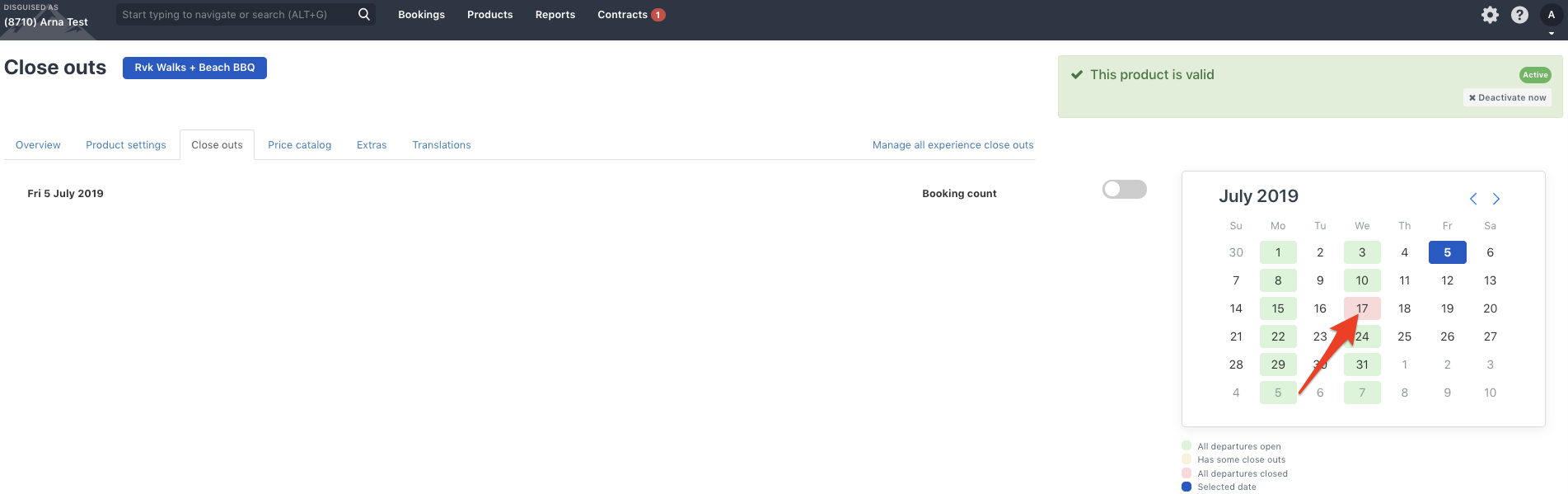Choose date 19 in the calendar
The width and height of the screenshot is (1568, 494).
(1448, 308)
